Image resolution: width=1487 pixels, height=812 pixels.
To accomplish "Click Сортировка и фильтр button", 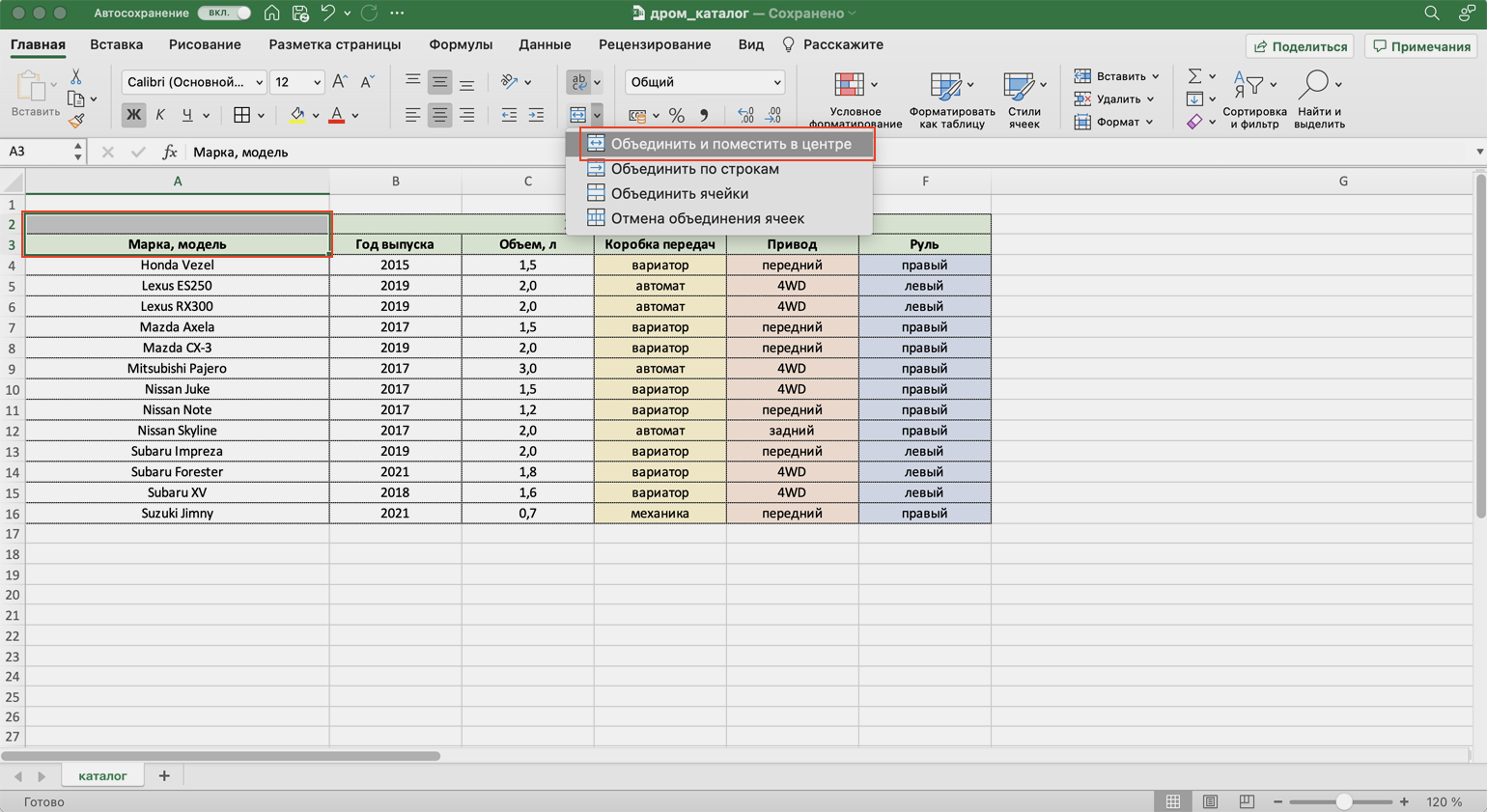I will tap(1253, 98).
